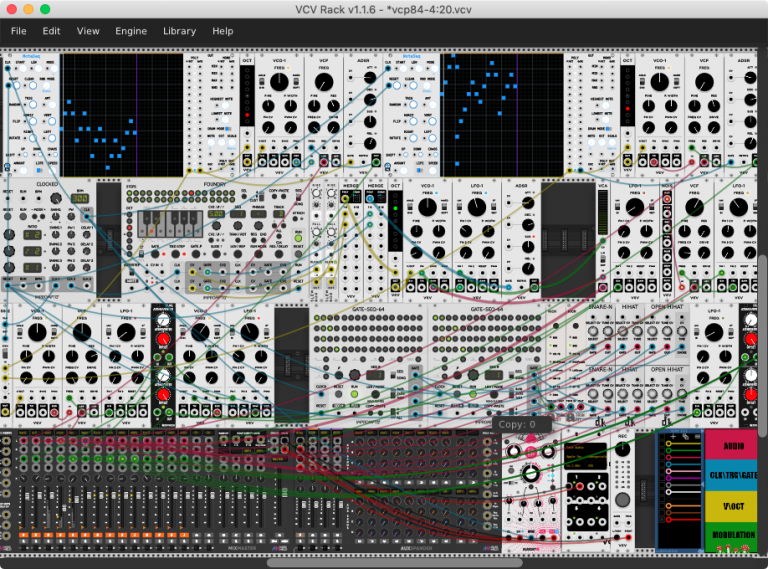
Task: Click the FREQ knob on middle-row VCO-1
Action: (428, 207)
